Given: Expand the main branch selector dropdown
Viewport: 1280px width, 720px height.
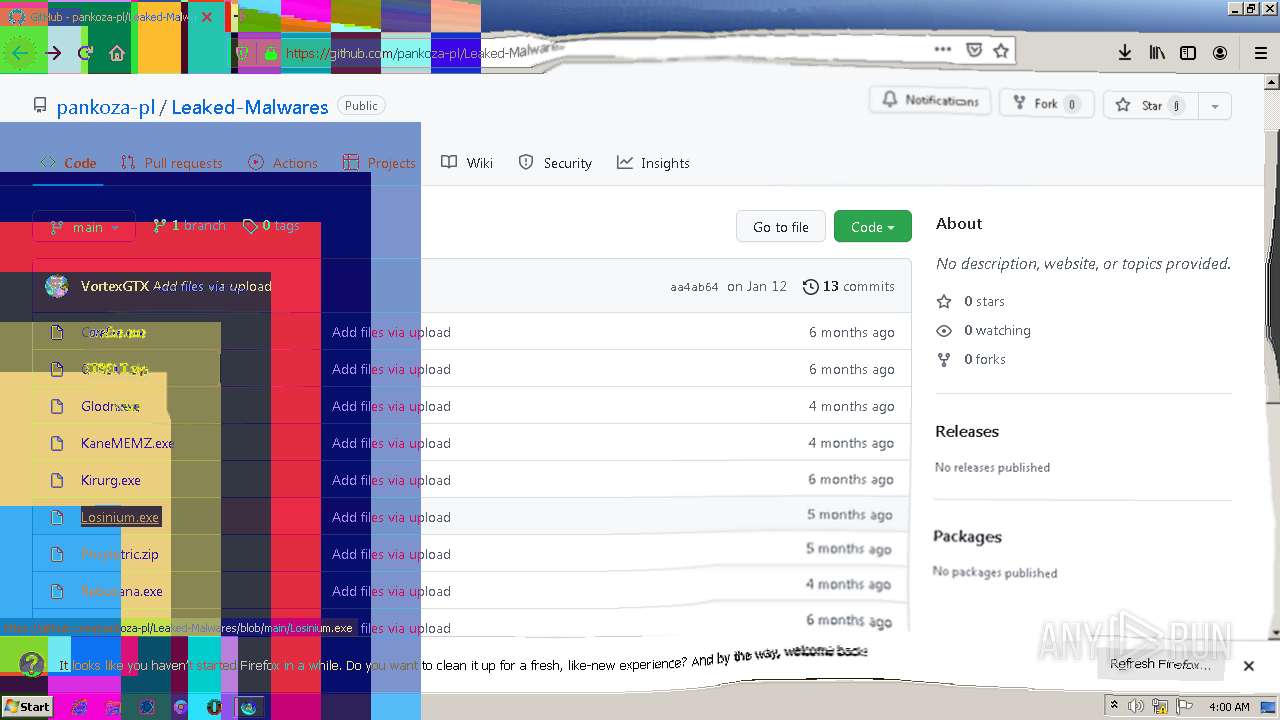Looking at the screenshot, I should pyautogui.click(x=84, y=227).
